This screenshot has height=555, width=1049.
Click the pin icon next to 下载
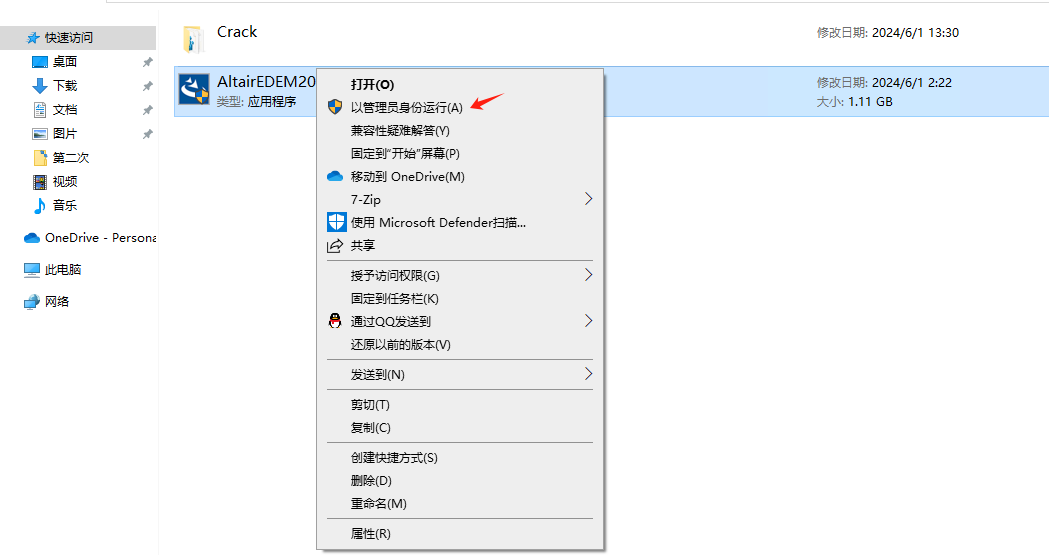click(x=148, y=86)
